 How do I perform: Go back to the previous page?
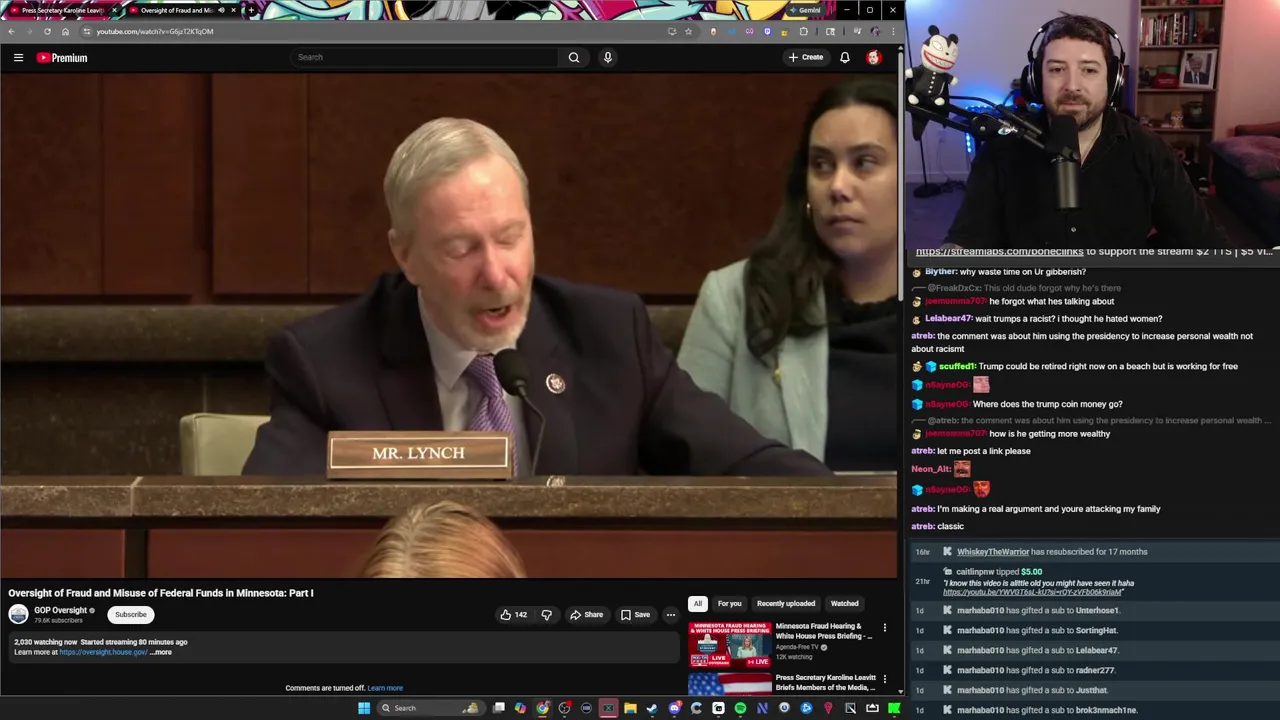pos(11,31)
